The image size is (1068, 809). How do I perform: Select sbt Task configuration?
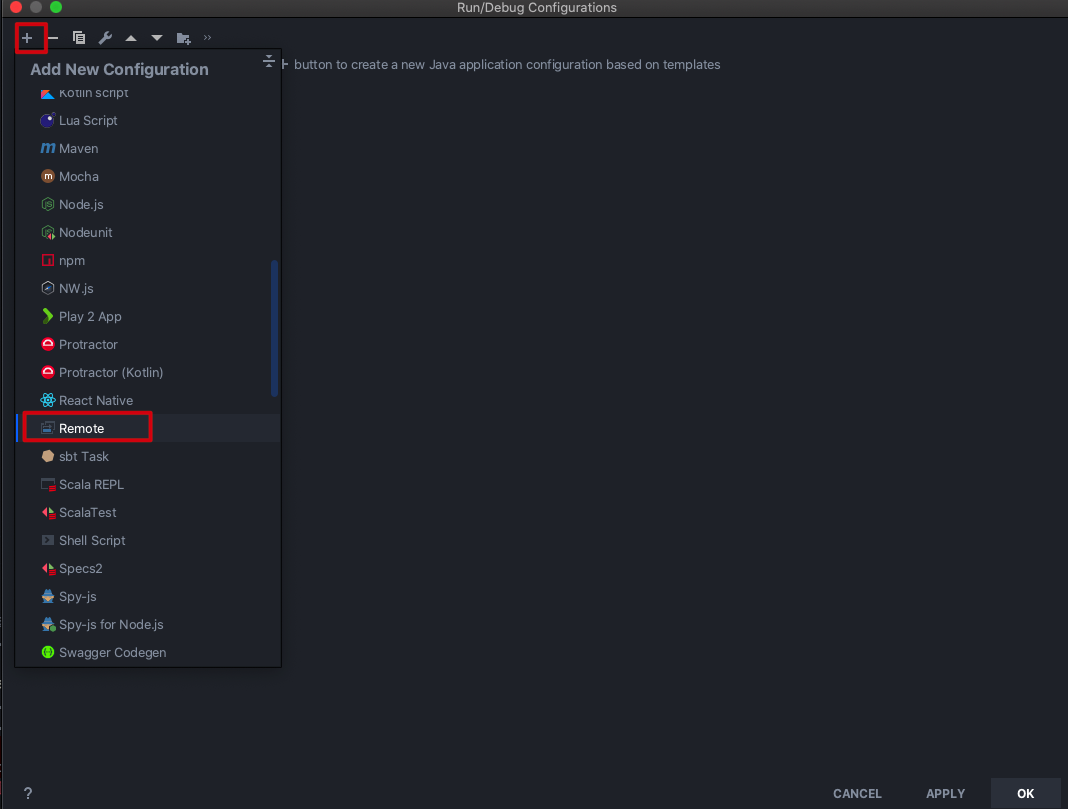point(148,456)
